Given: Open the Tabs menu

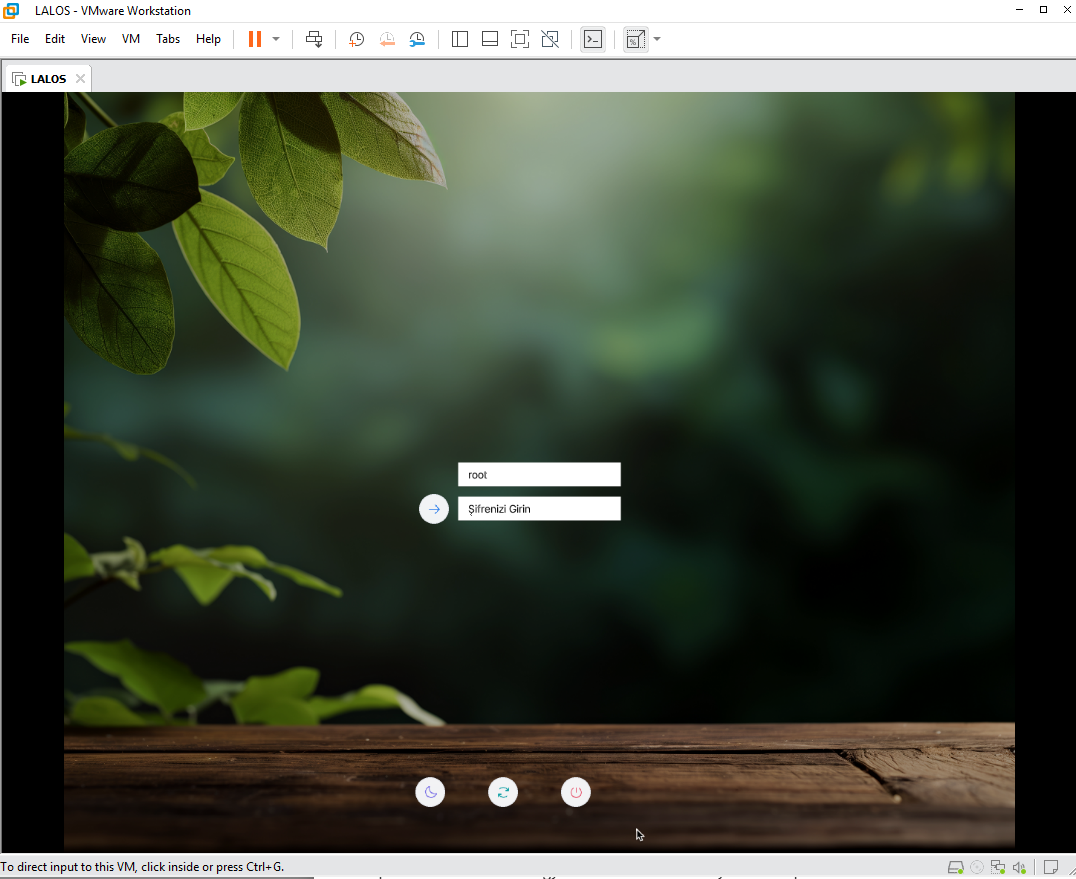Looking at the screenshot, I should point(168,39).
